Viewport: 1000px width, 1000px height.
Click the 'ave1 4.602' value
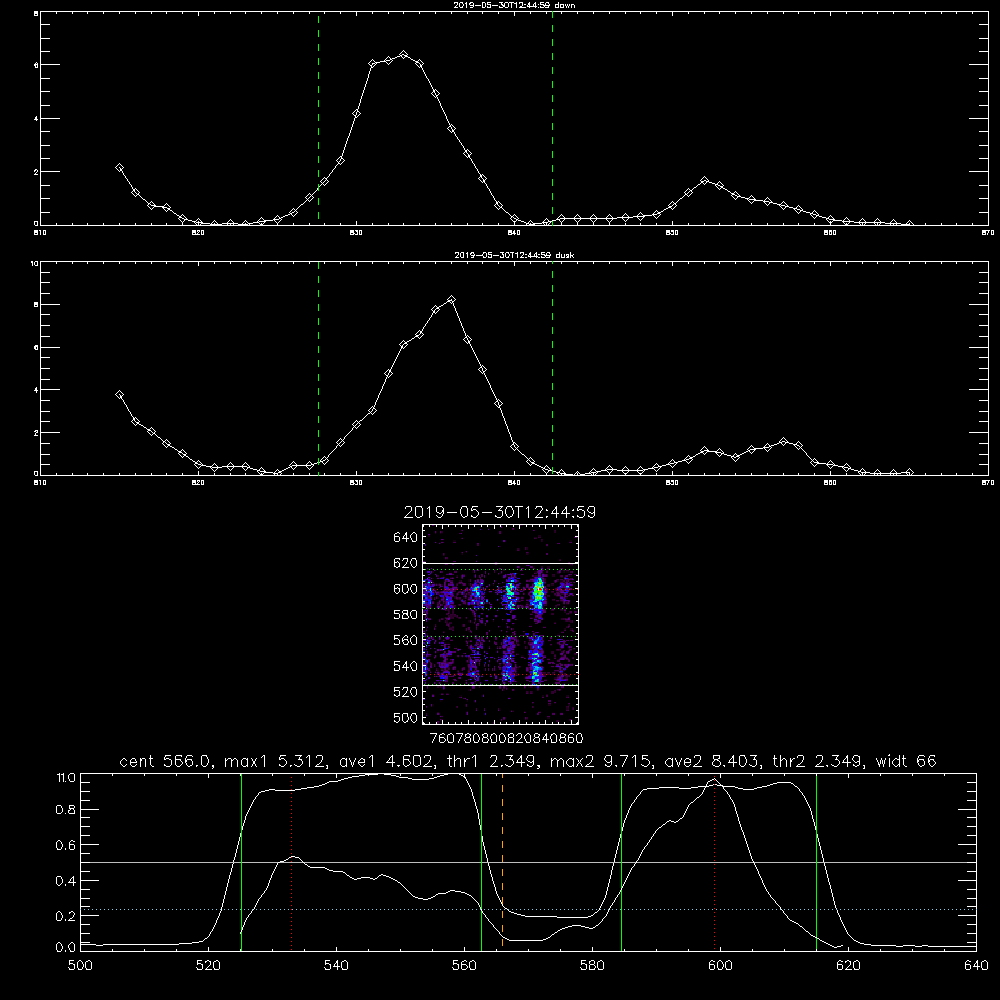[x=386, y=761]
